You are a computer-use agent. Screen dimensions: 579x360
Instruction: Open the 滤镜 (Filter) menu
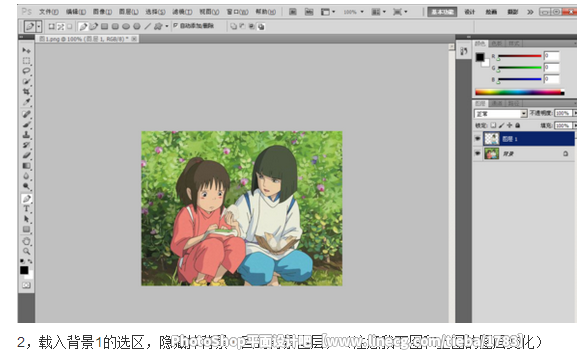[x=182, y=12]
